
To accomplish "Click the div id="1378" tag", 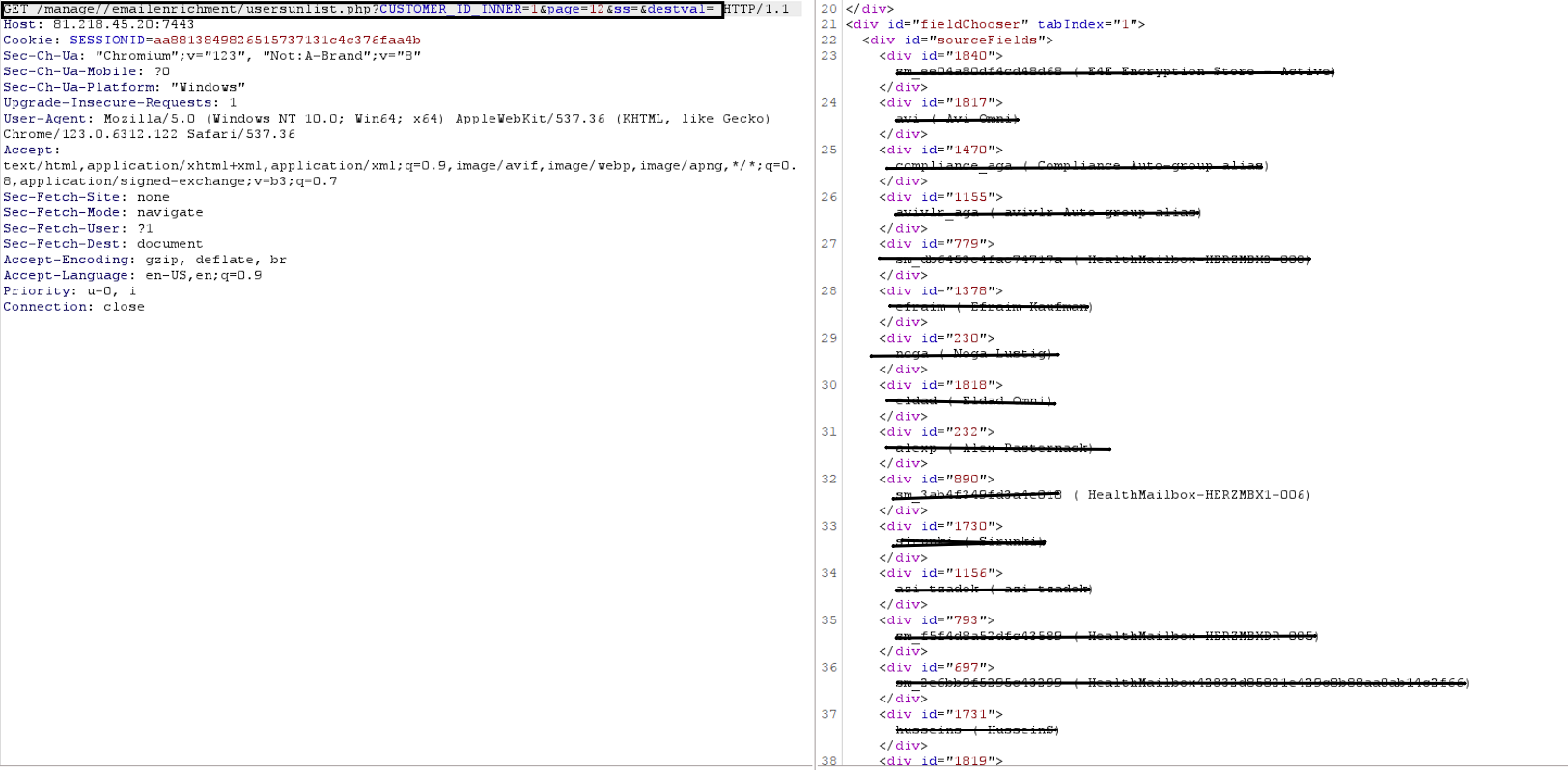I will (941, 290).
